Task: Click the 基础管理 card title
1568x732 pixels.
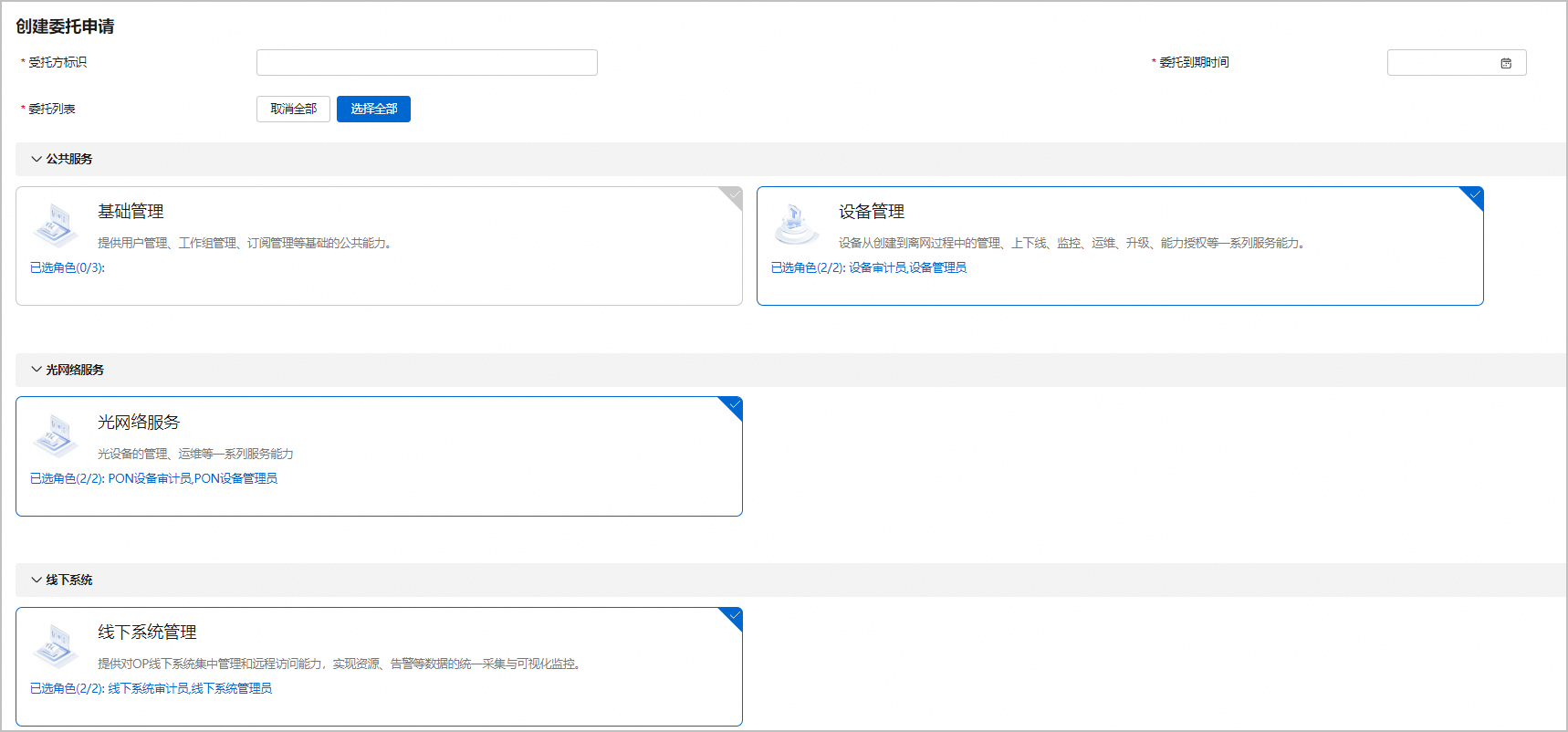Action: (x=131, y=212)
